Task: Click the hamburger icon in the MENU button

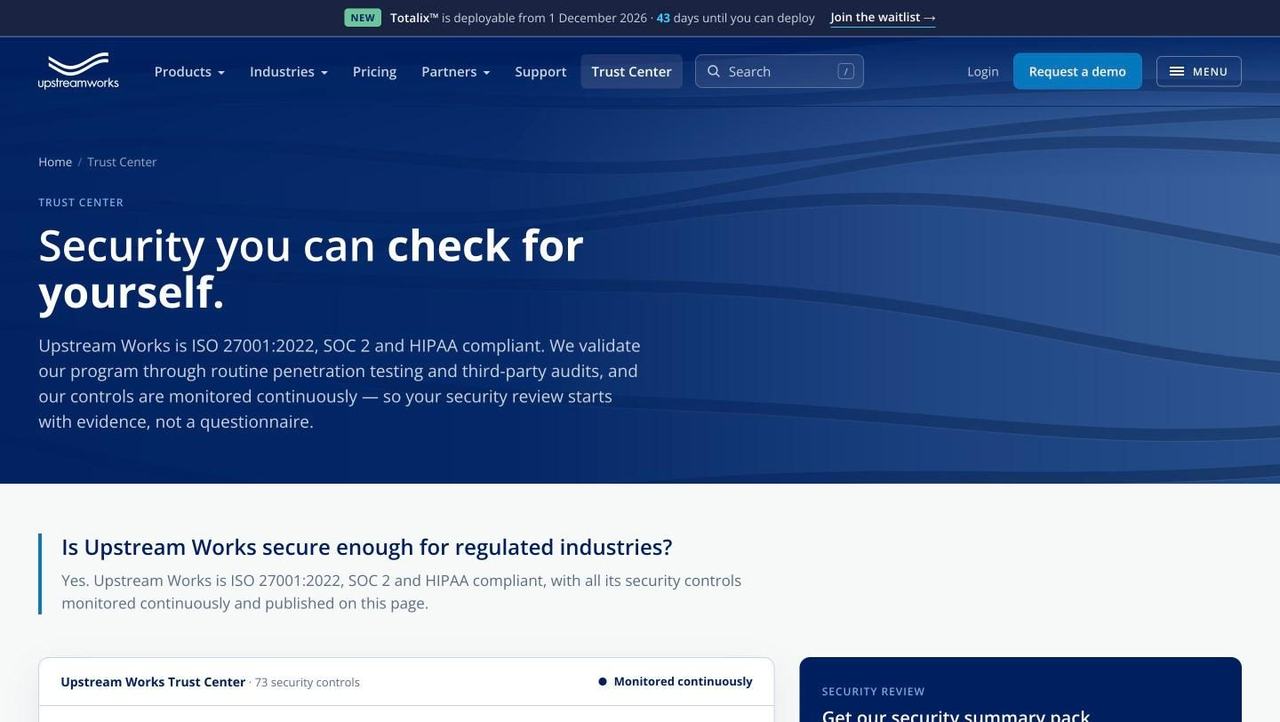Action: tap(1177, 71)
